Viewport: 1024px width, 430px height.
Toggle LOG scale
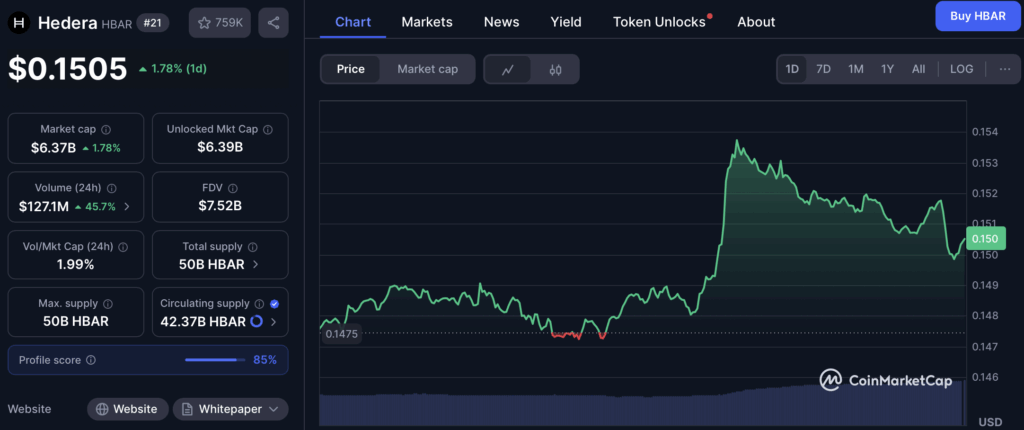coord(961,69)
